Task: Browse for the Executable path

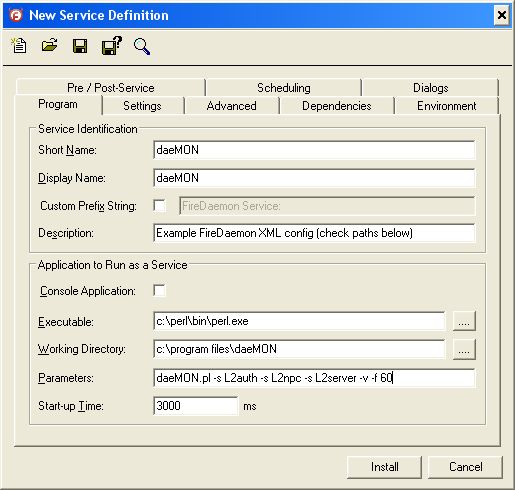Action: 464,321
